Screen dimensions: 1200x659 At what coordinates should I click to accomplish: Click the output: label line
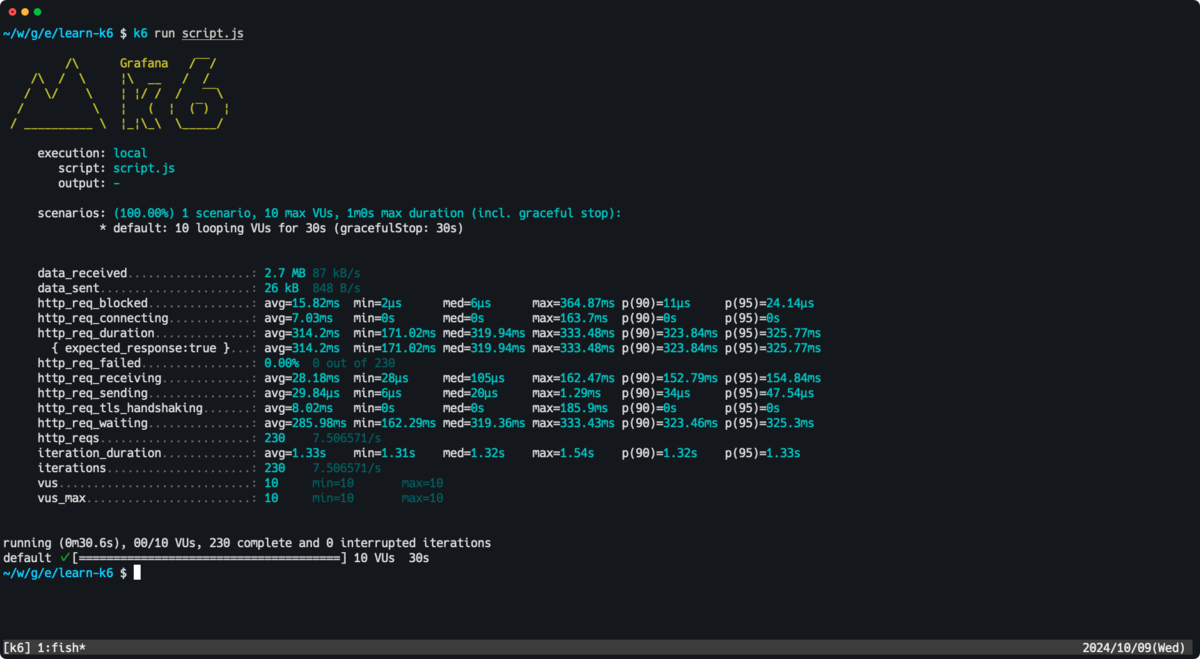tap(82, 183)
